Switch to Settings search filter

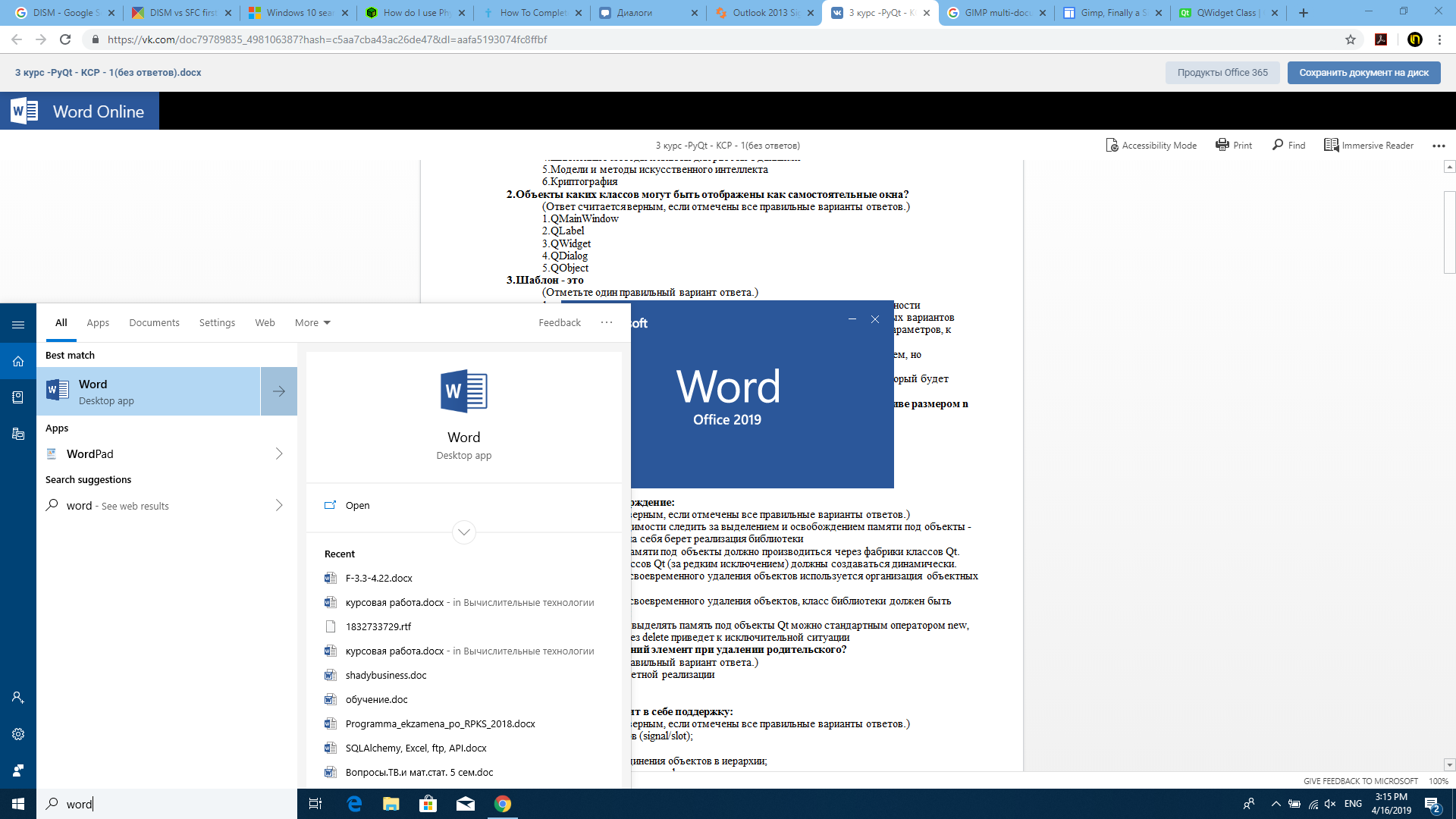[x=217, y=322]
